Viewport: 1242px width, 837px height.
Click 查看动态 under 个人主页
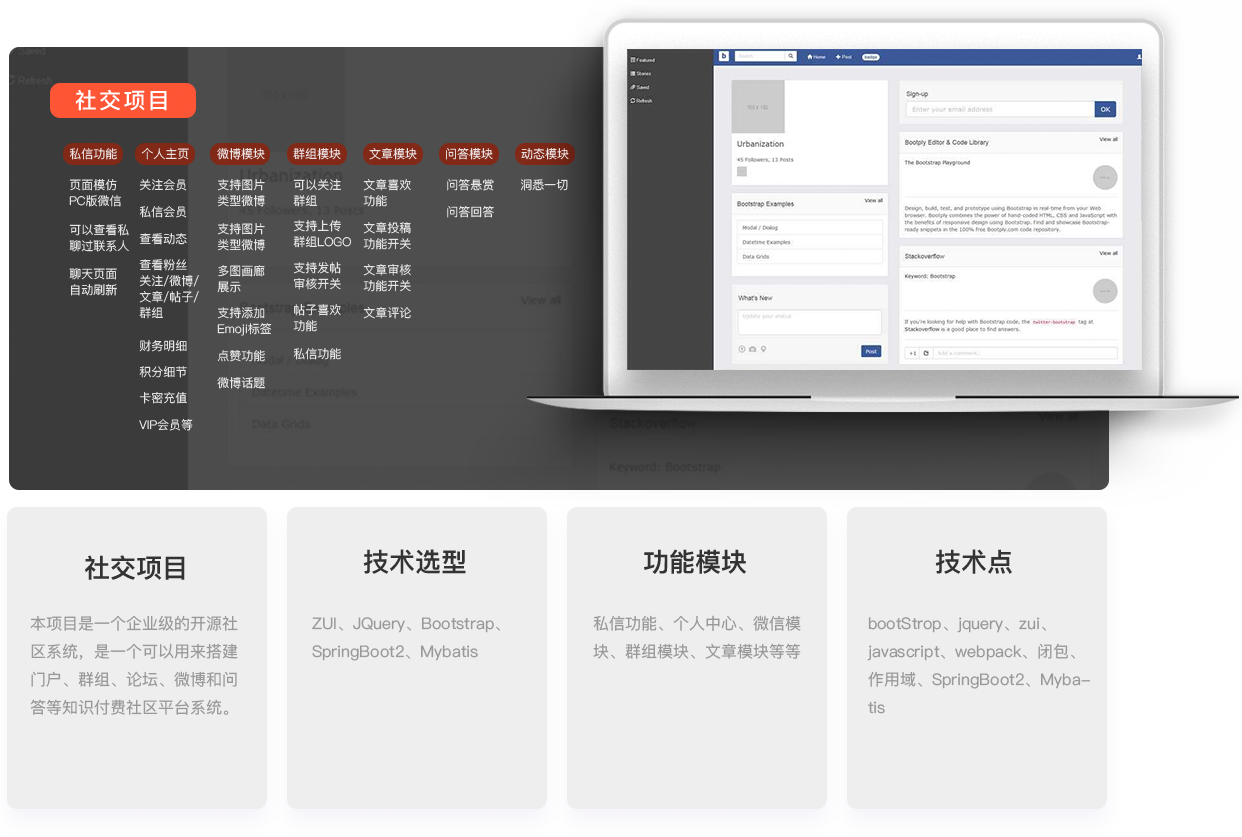pyautogui.click(x=163, y=239)
